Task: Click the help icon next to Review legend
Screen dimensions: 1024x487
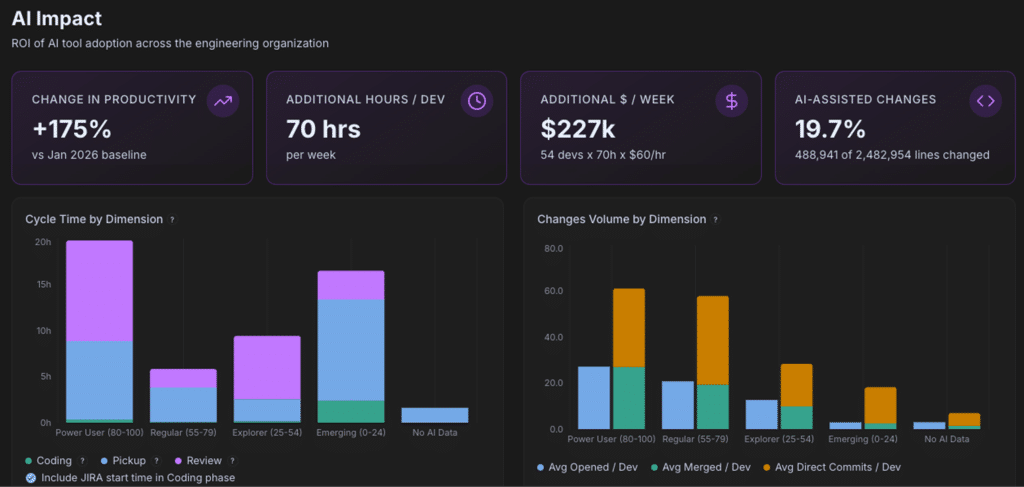Action: pyautogui.click(x=232, y=461)
